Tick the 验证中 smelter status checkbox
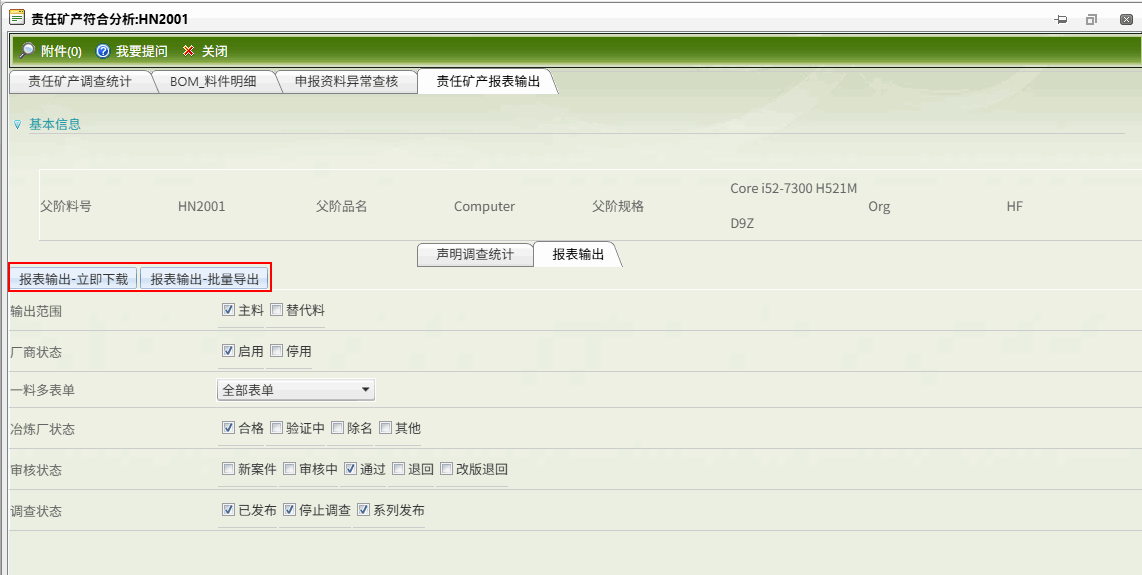This screenshot has width=1142, height=575. (277, 428)
